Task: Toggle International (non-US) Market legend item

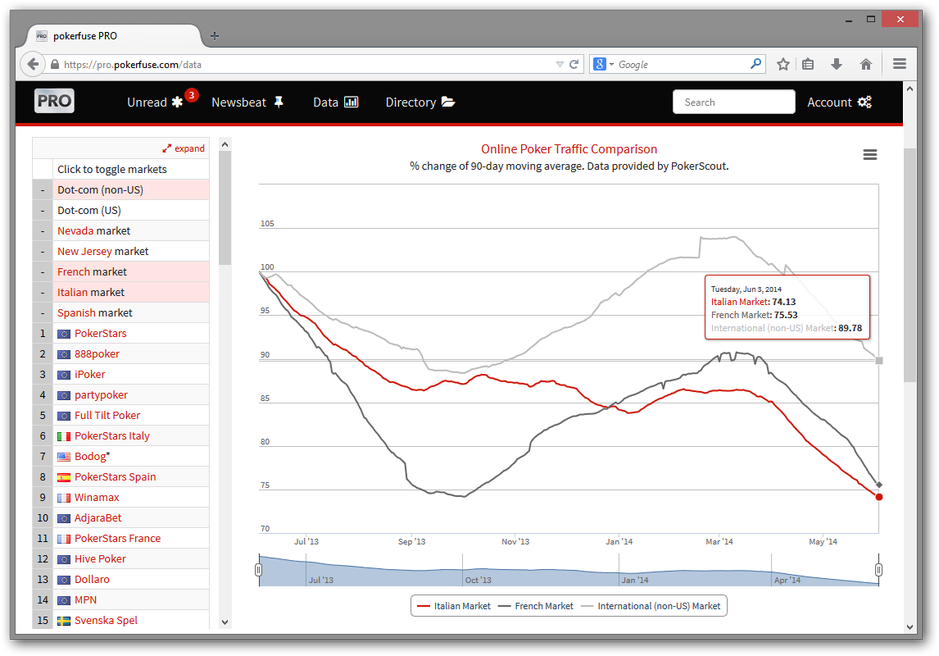Action: click(651, 606)
